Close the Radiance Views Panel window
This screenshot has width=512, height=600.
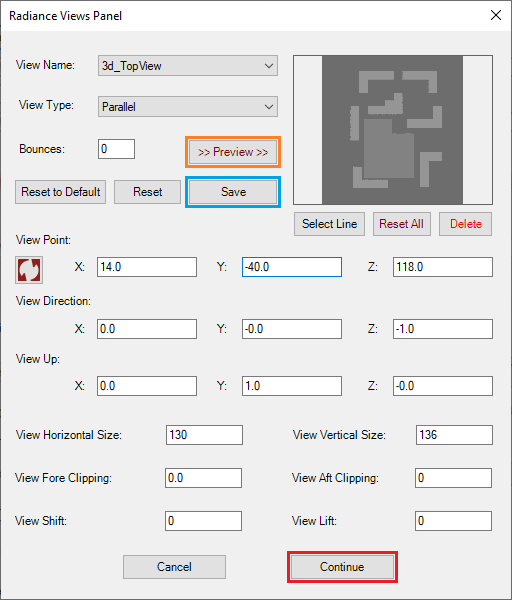496,15
